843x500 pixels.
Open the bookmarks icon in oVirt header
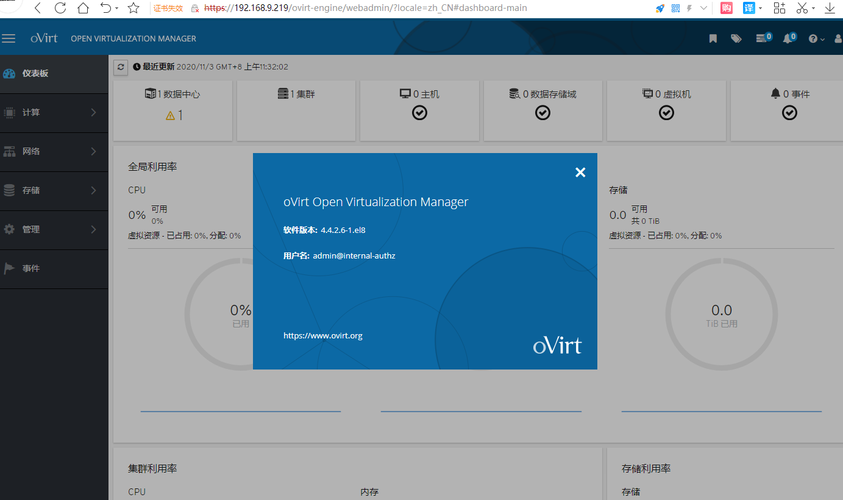pos(713,39)
